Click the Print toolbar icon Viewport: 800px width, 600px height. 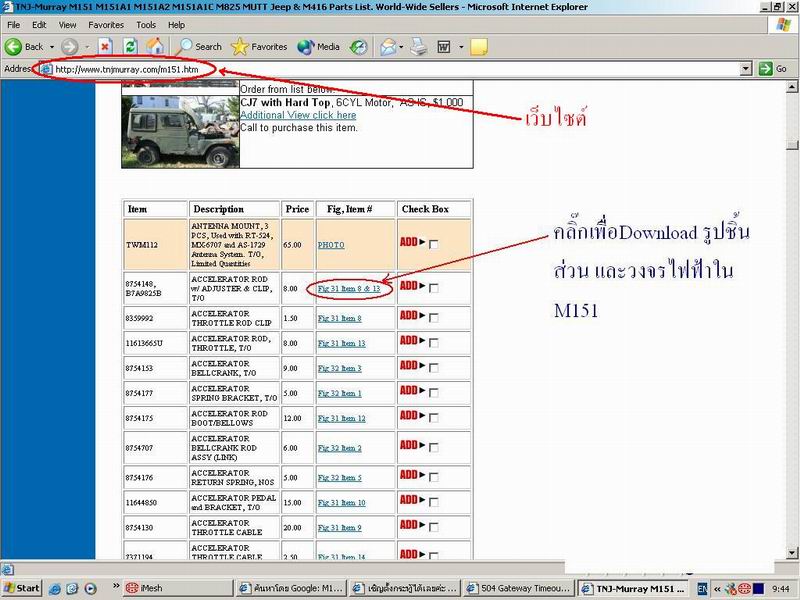click(420, 46)
